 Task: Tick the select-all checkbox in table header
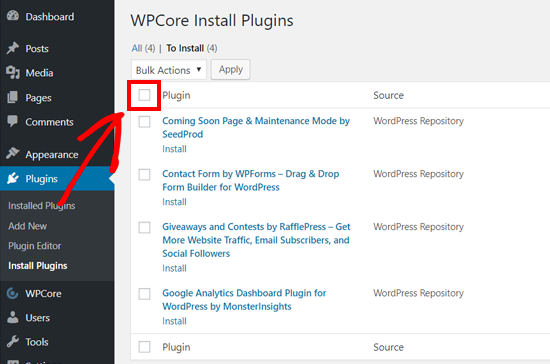click(144, 95)
